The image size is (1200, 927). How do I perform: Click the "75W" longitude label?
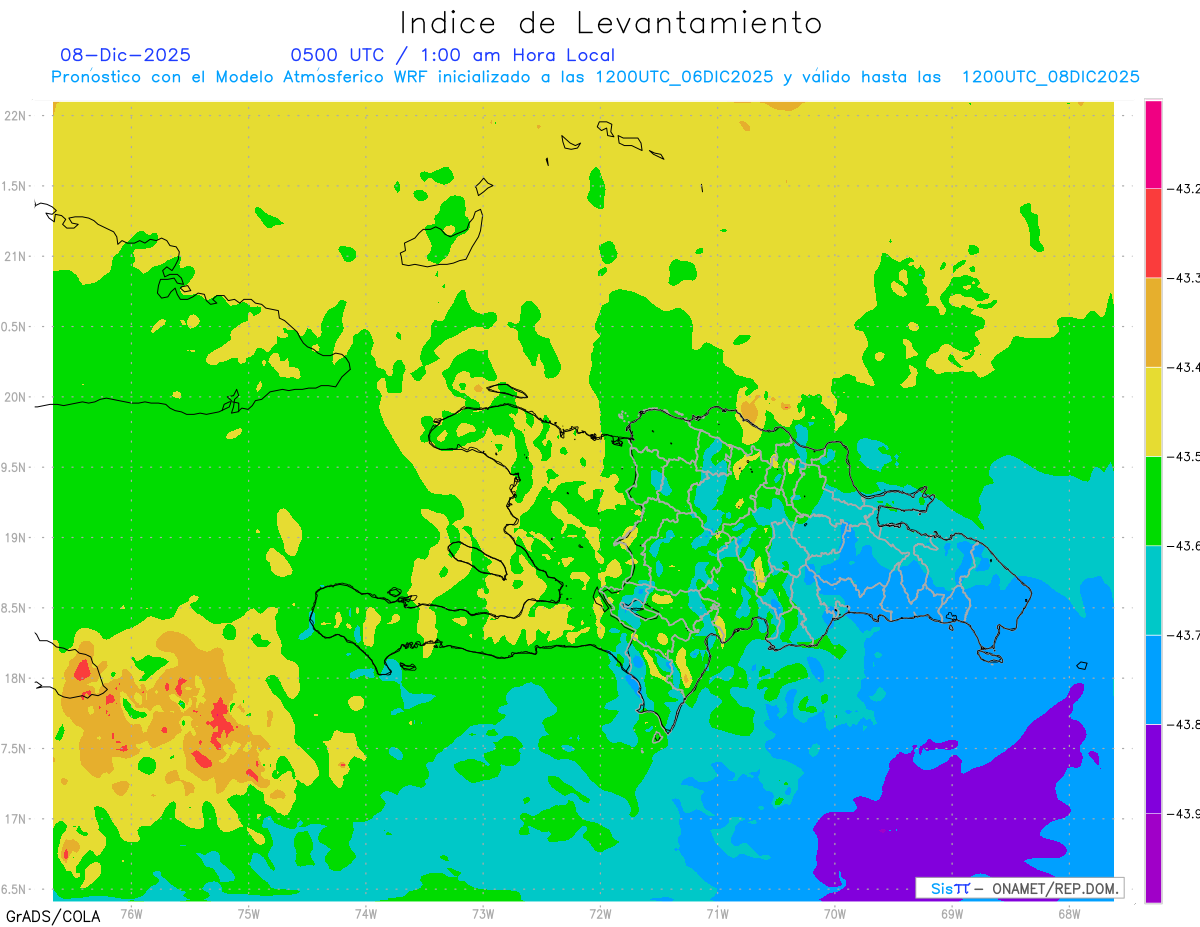point(248,912)
